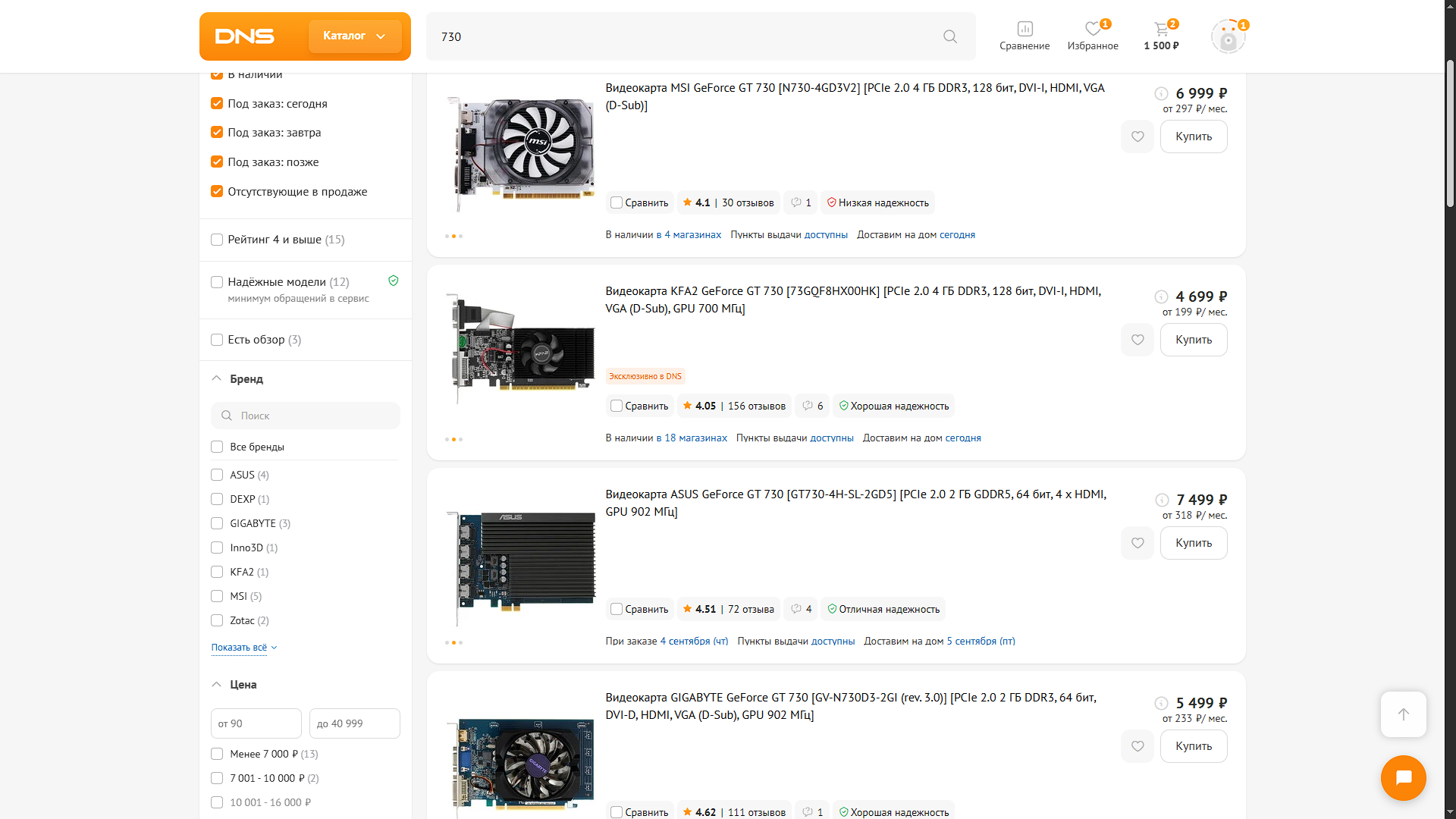Open Избранное favorites heart icon
1456x819 pixels.
pyautogui.click(x=1092, y=30)
